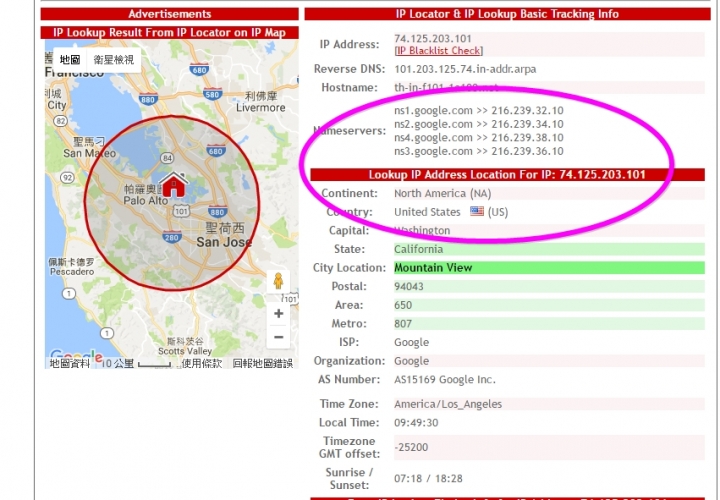
Task: Click metro code 807
Action: [x=403, y=324]
